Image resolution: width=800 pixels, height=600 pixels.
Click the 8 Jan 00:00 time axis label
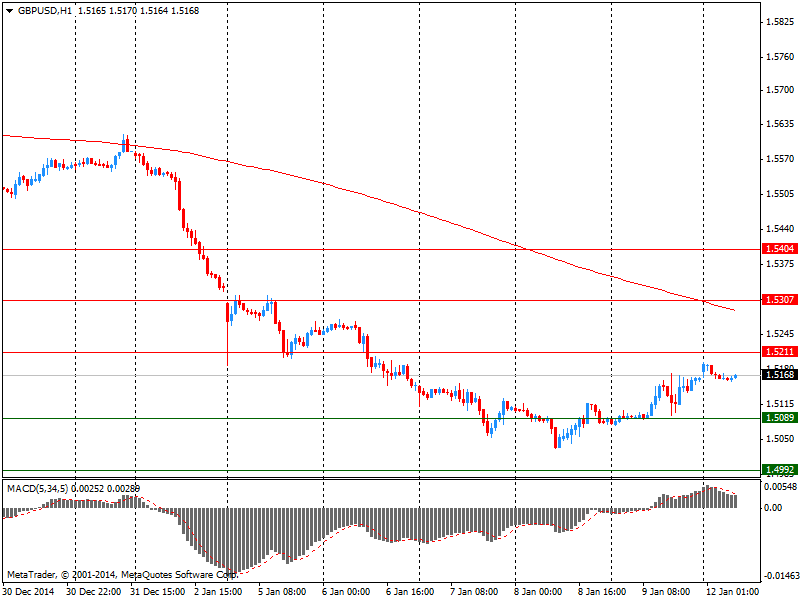(538, 591)
